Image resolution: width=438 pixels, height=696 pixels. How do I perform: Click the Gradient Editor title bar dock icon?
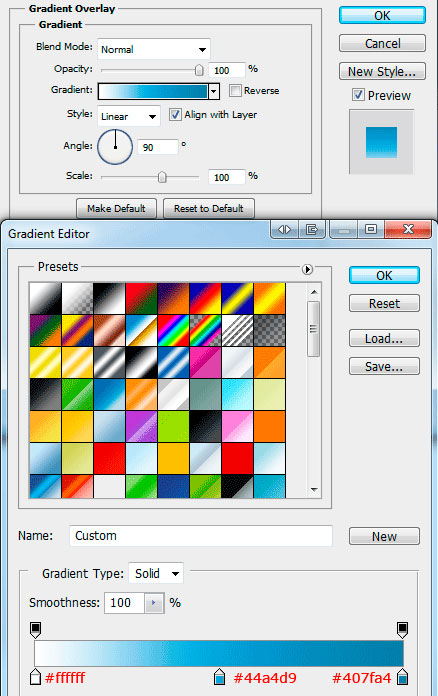pyautogui.click(x=312, y=229)
